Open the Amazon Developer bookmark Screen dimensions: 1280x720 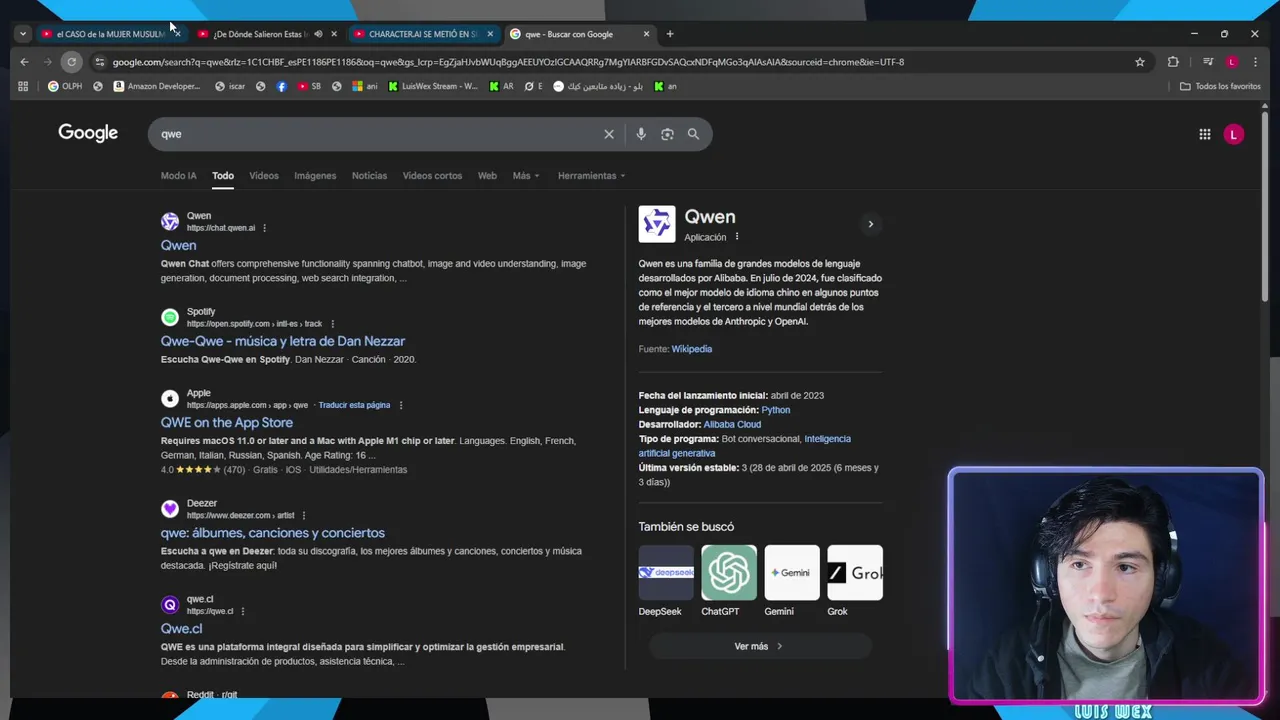[157, 86]
